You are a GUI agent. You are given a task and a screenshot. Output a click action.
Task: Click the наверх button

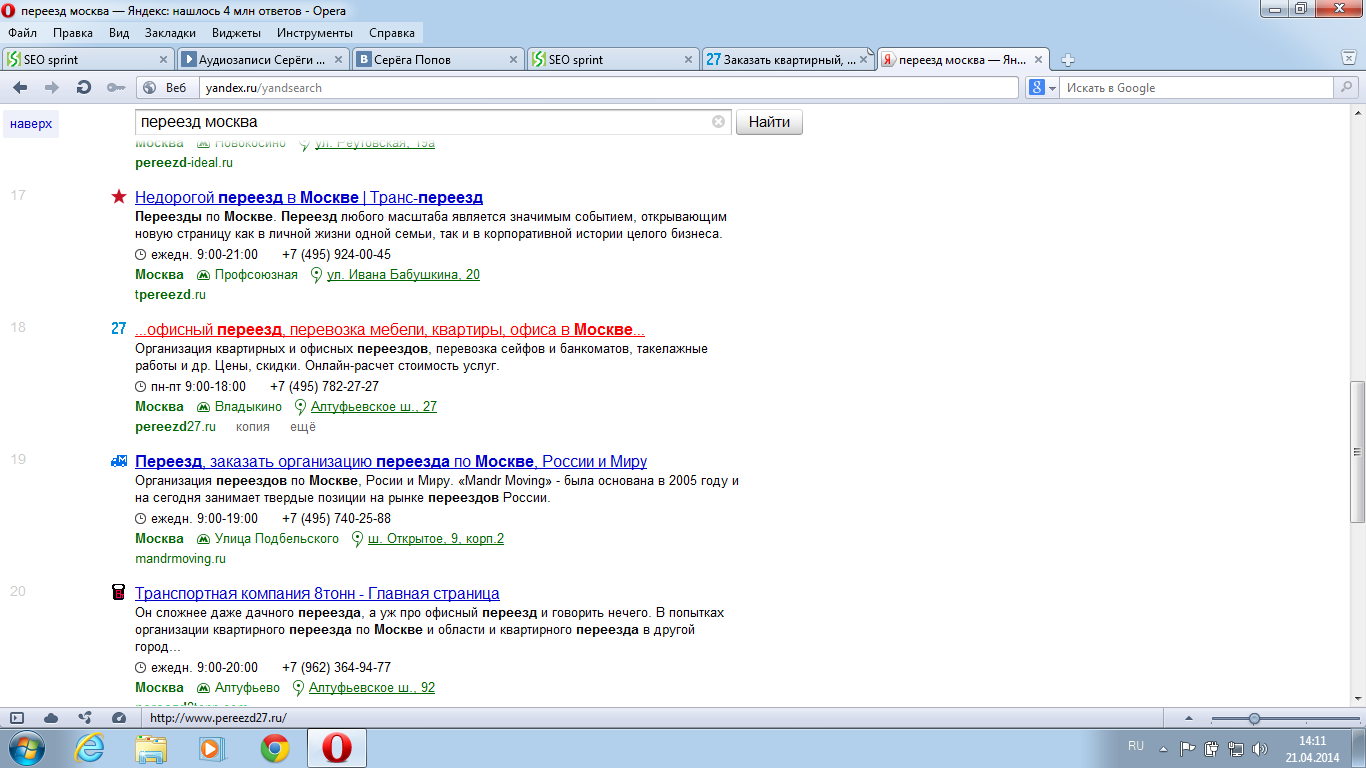[x=30, y=124]
